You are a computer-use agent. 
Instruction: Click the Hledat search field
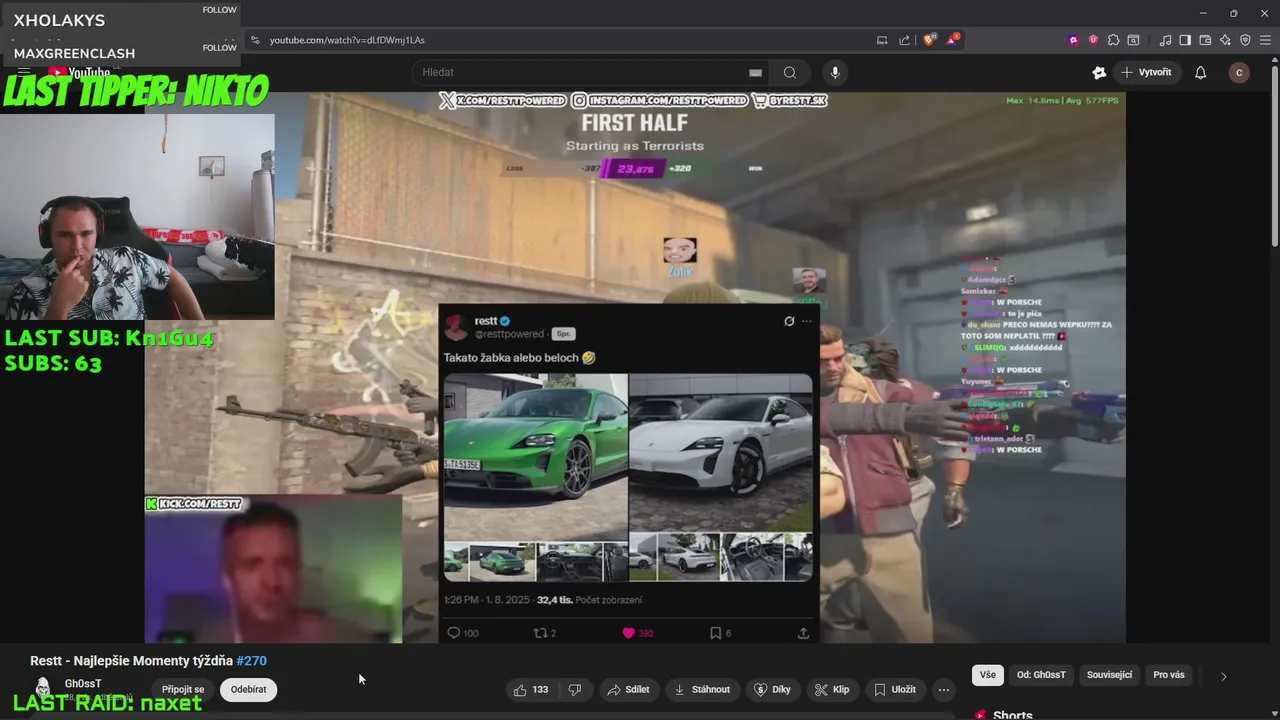580,72
